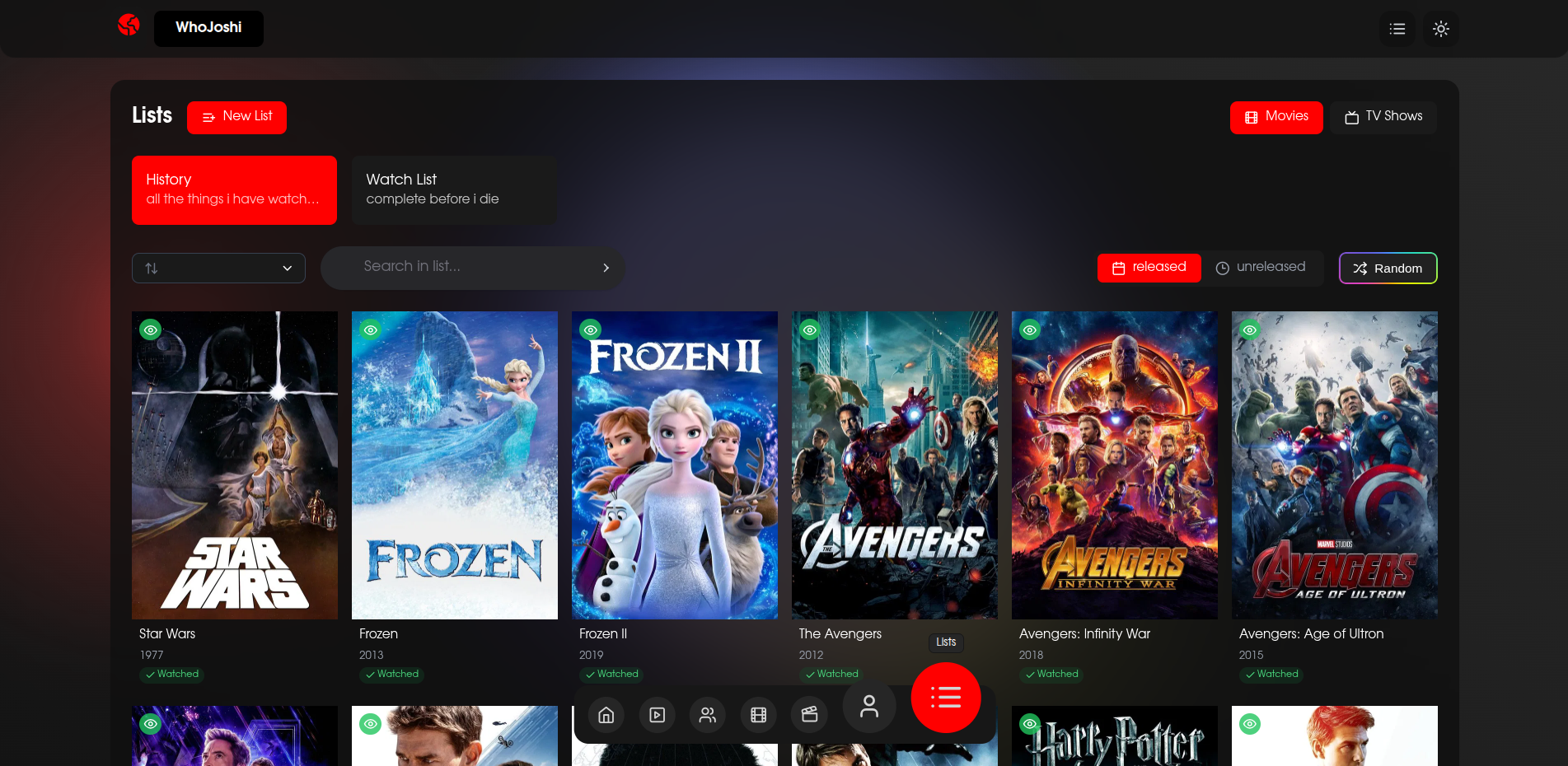Submit search with arrow chevron

coord(606,268)
